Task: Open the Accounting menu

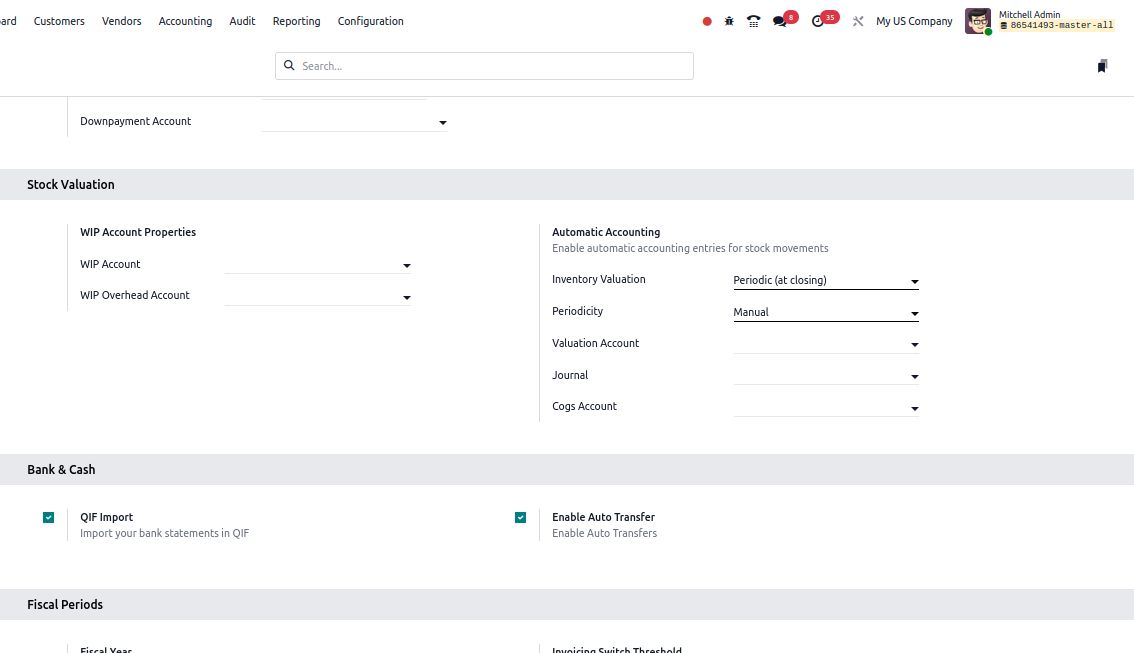Action: point(185,22)
